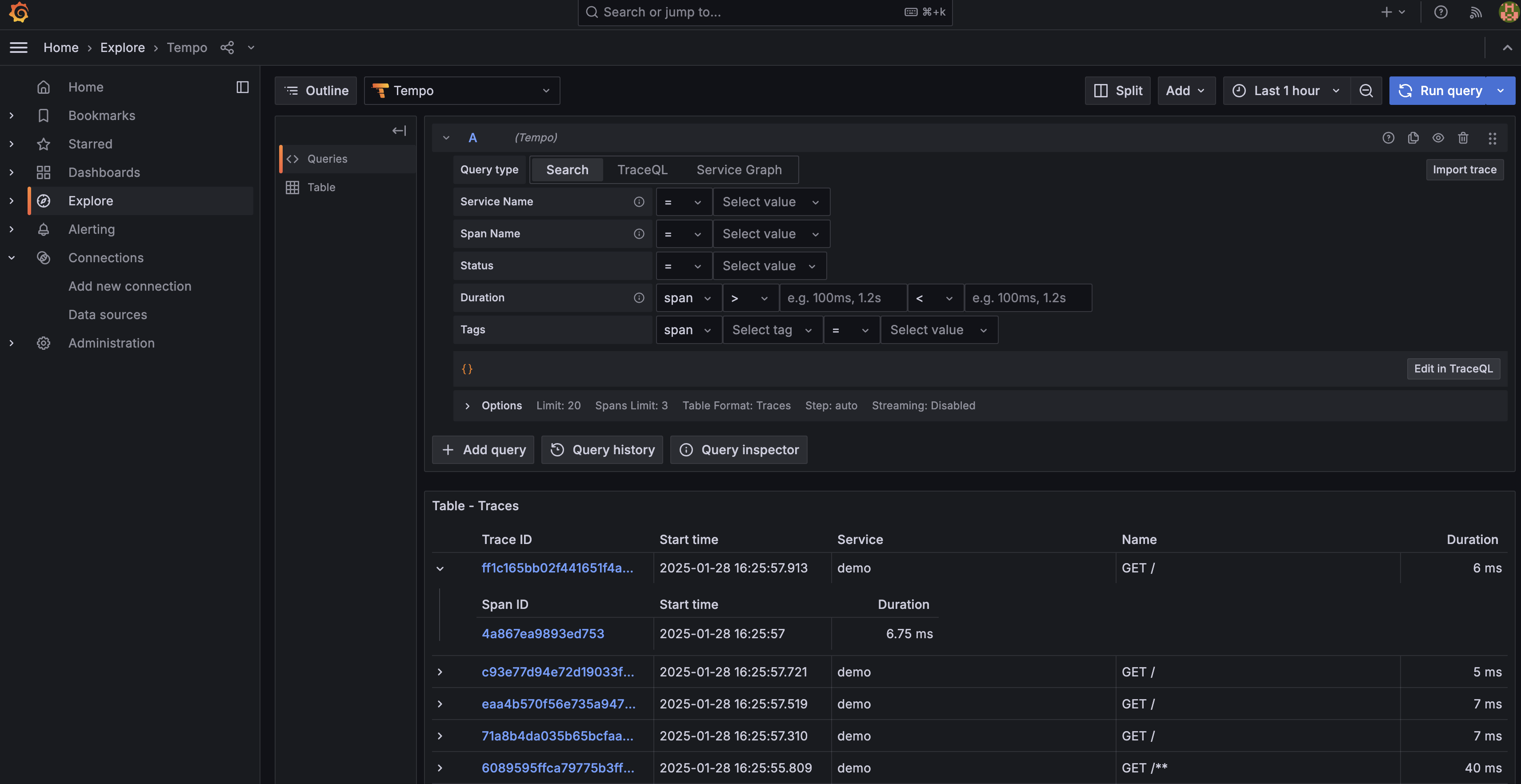Viewport: 1521px width, 784px height.
Task: Duplicate query A with the copy icon
Action: click(1413, 137)
